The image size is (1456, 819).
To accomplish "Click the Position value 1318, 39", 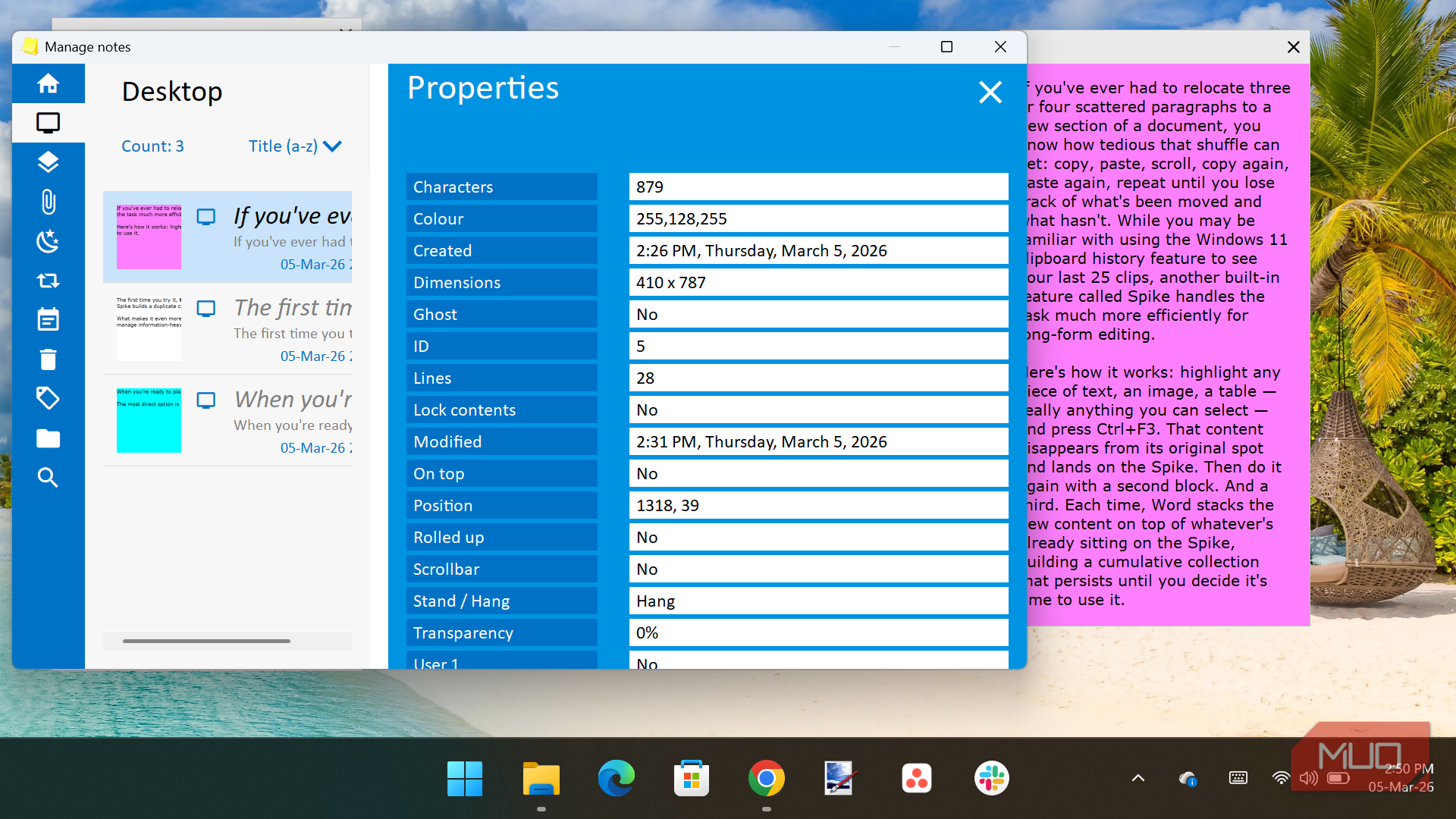I will tap(818, 506).
